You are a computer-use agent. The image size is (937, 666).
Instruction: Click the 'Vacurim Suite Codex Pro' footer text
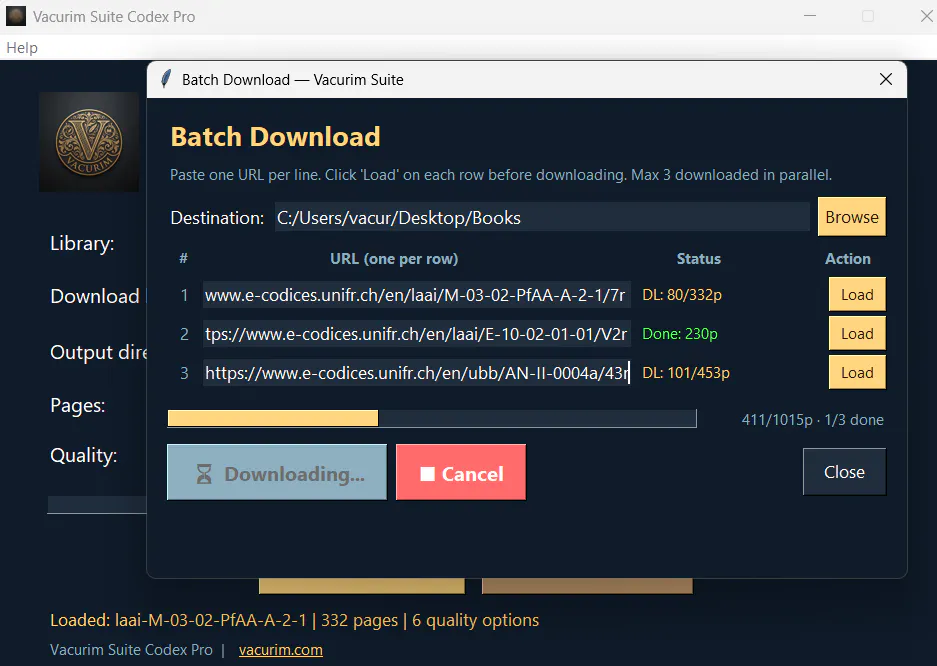click(x=131, y=650)
